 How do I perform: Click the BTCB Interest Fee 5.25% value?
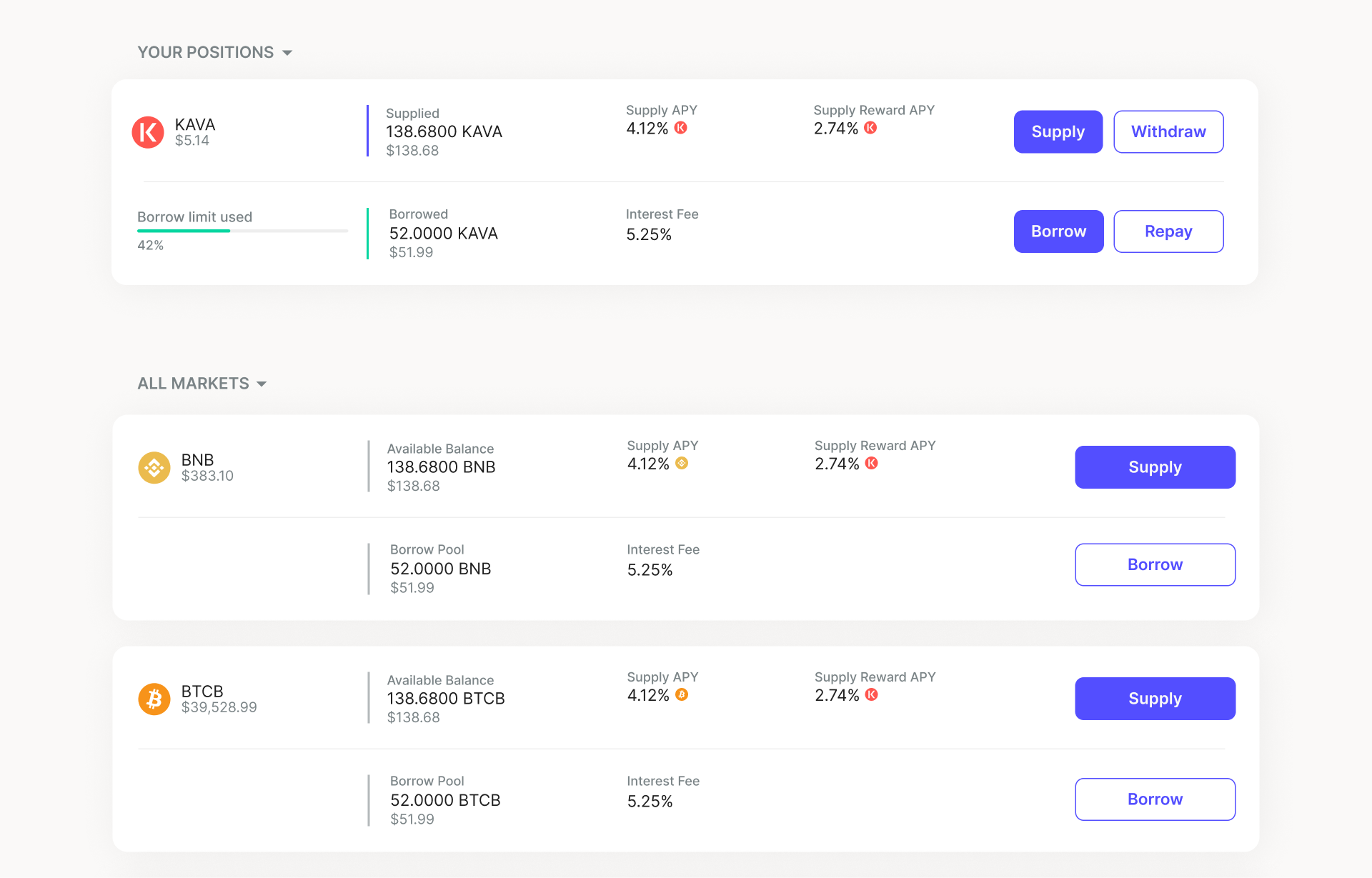point(650,802)
